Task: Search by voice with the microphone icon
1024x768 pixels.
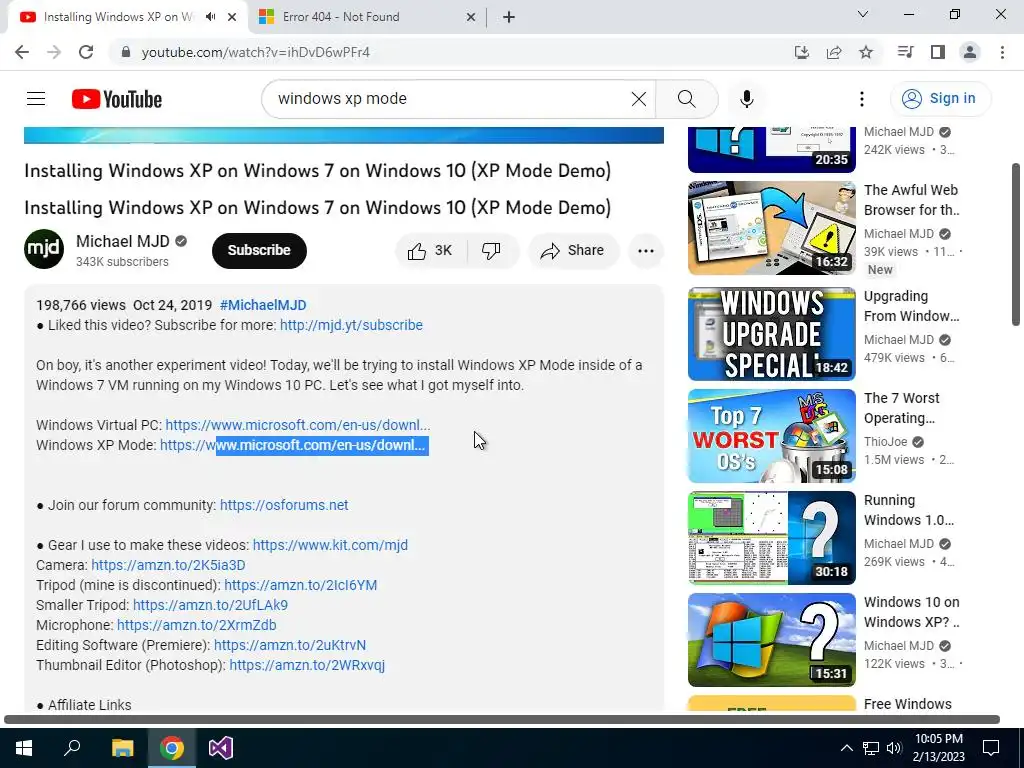Action: tap(747, 99)
